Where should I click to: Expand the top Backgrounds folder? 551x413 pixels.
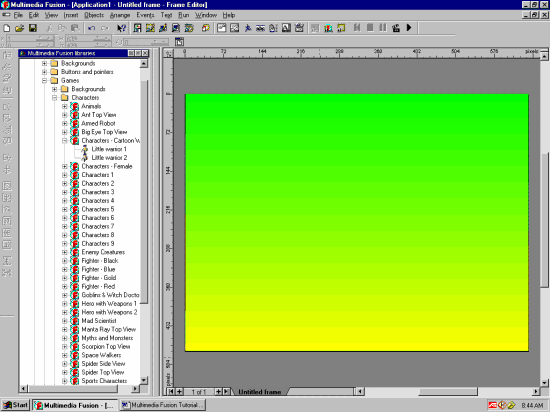coord(44,63)
